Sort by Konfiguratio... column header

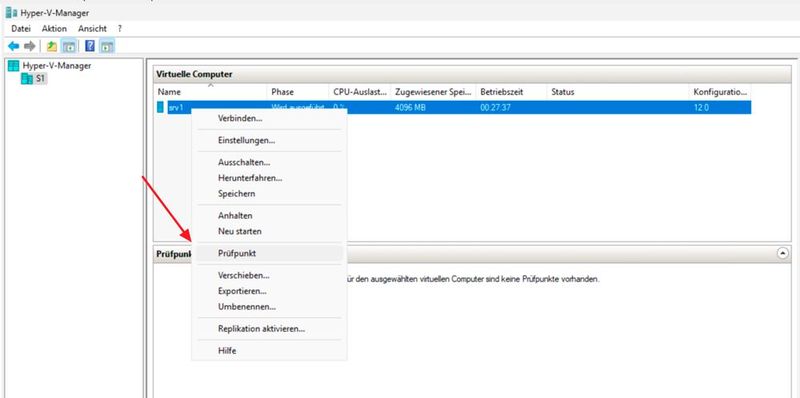tap(720, 92)
